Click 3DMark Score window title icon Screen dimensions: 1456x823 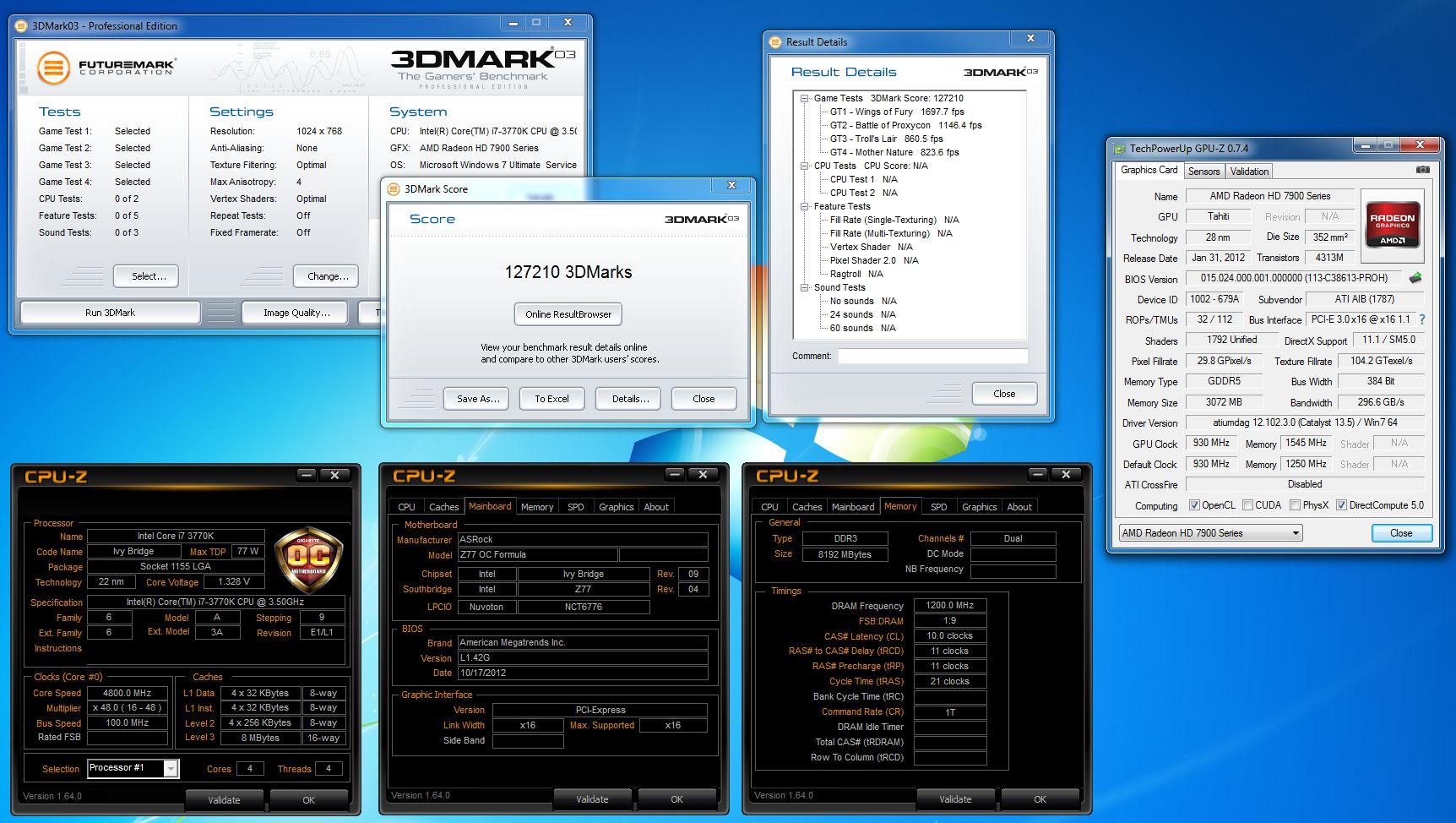point(394,189)
